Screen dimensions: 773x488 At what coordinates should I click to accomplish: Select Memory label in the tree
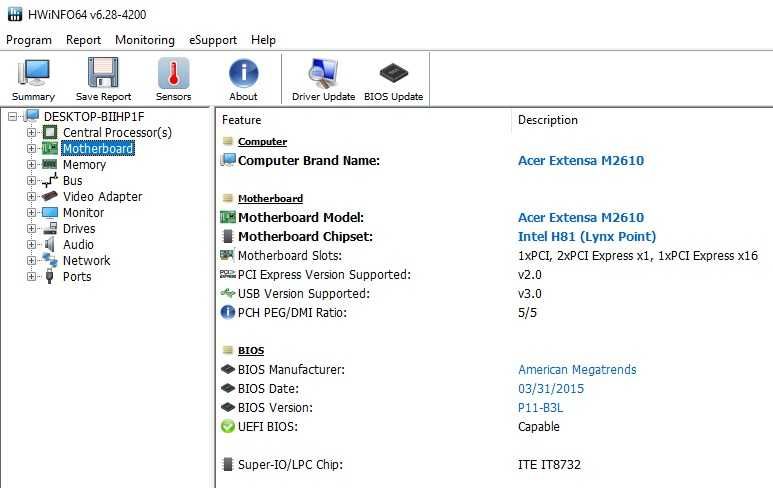[x=84, y=165]
